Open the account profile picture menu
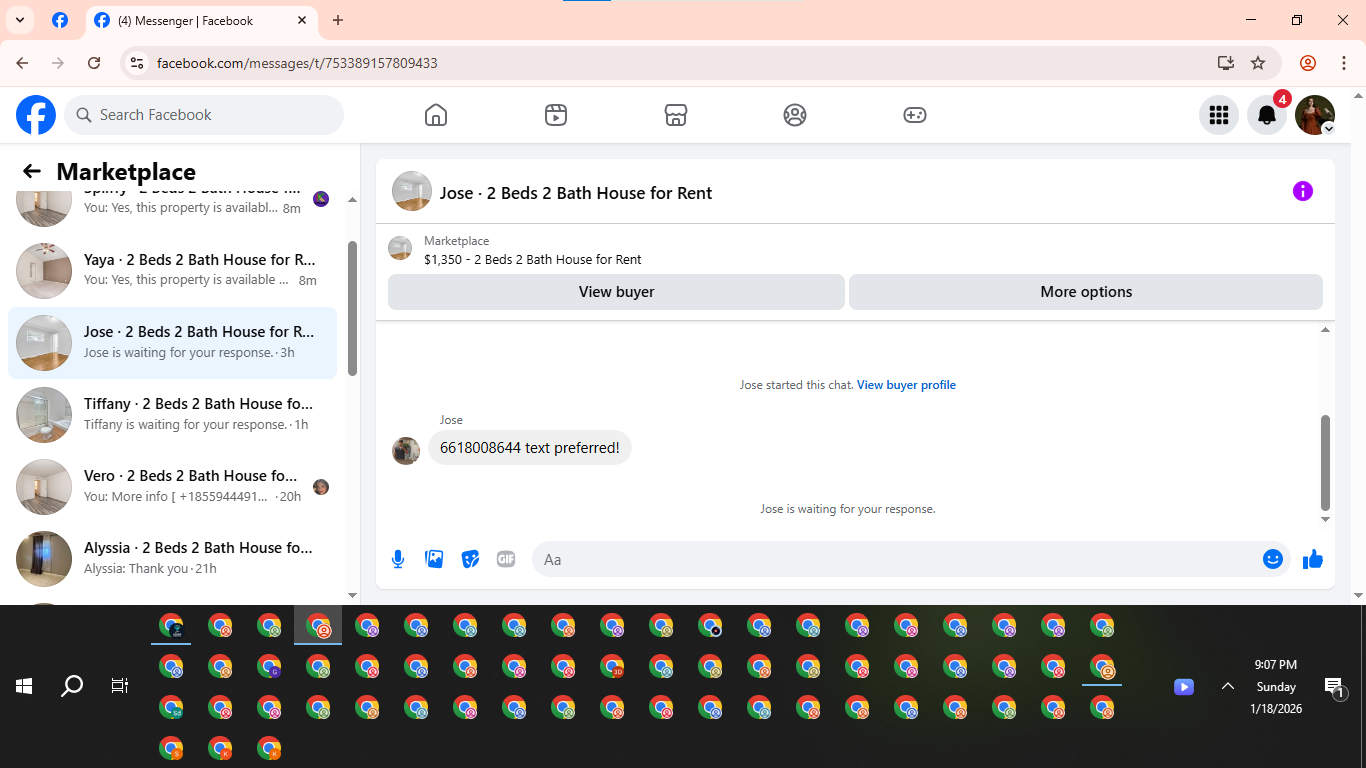The image size is (1366, 768). (1315, 115)
